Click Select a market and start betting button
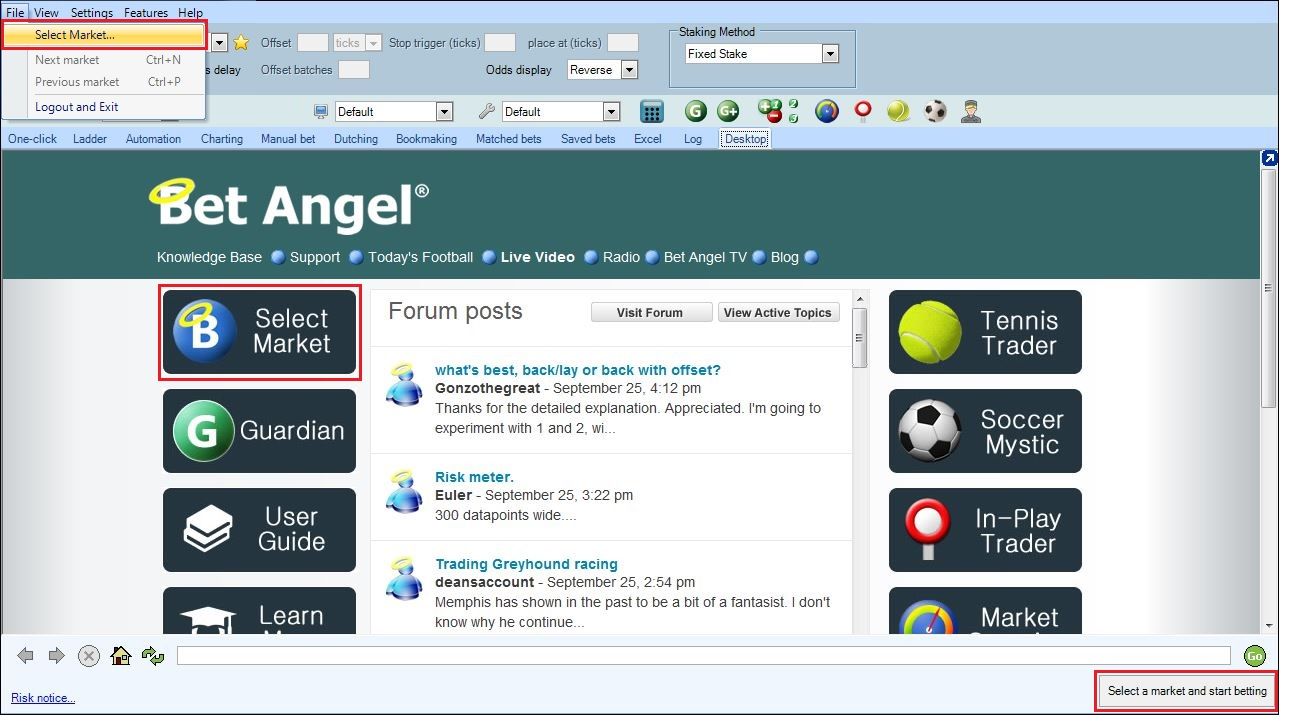The width and height of the screenshot is (1299, 715). point(1187,691)
